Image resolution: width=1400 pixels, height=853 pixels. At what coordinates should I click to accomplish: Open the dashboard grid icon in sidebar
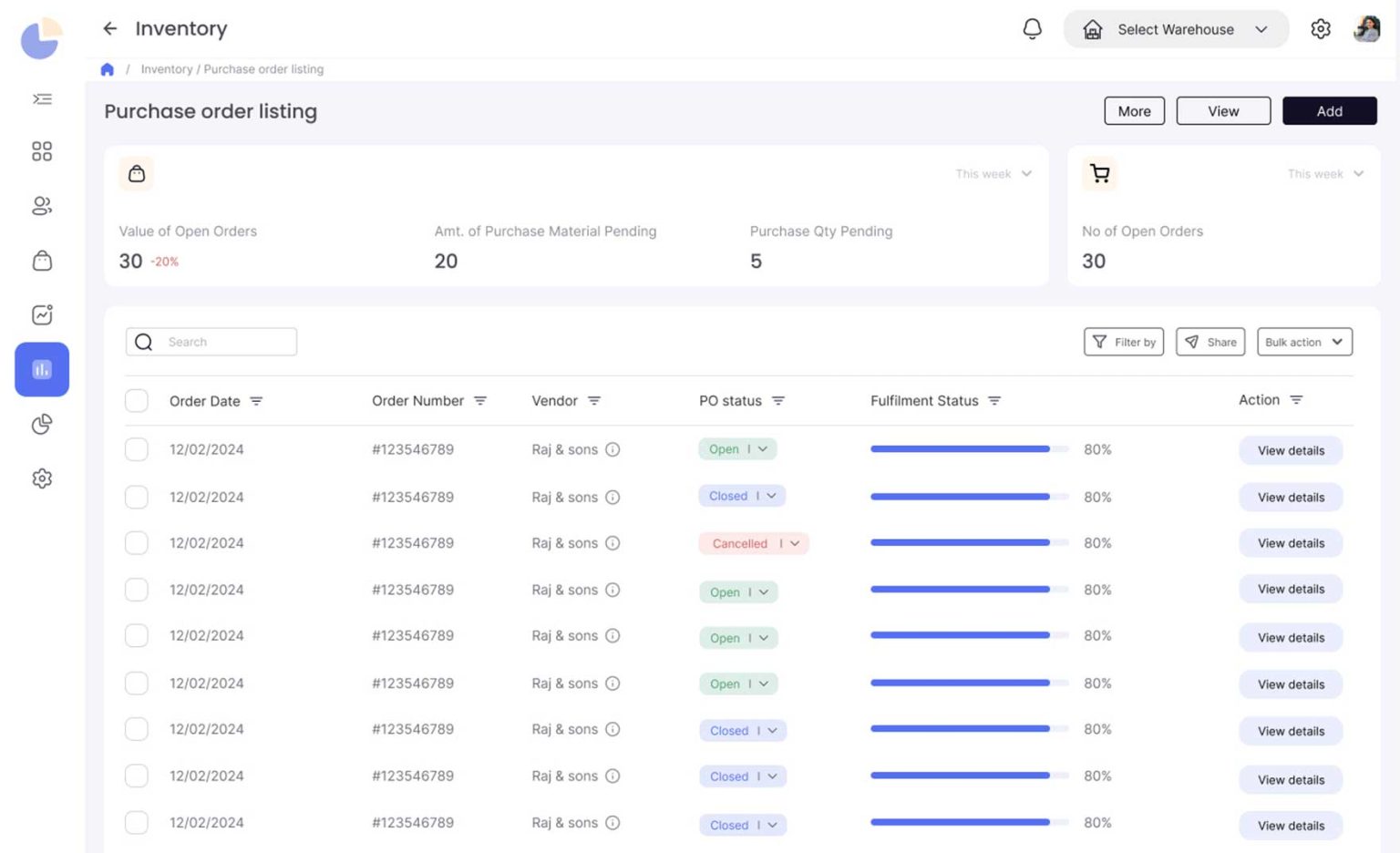[x=42, y=151]
